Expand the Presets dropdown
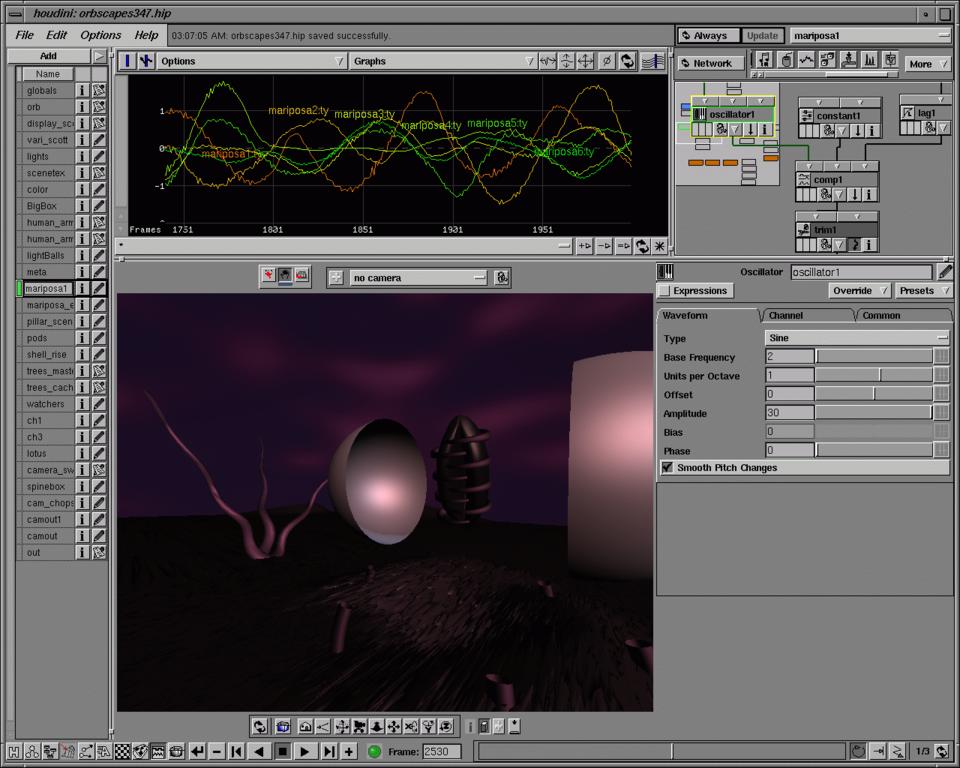The height and width of the screenshot is (768, 960). [x=922, y=291]
